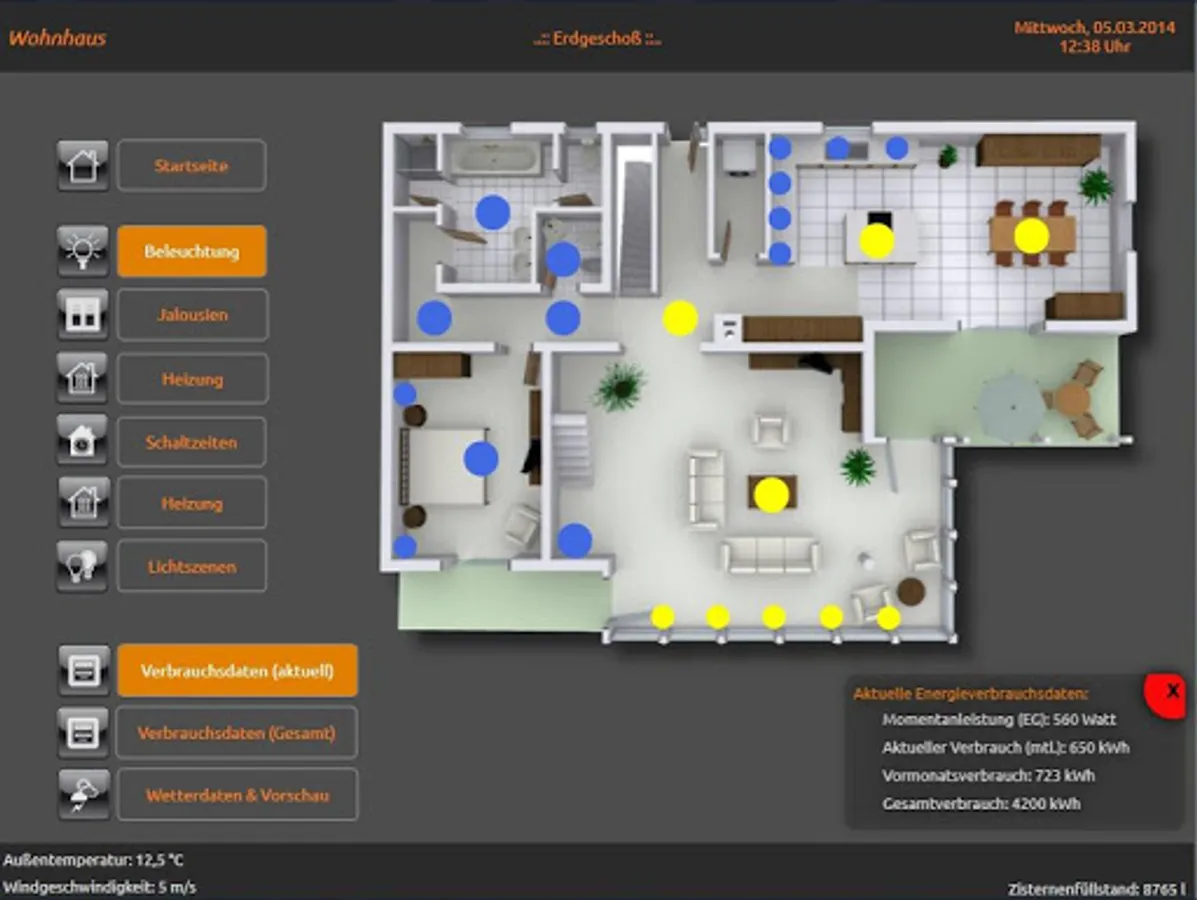Screen dimensions: 1197x900
Task: Toggle the hallway light below the WC
Action: tap(563, 318)
